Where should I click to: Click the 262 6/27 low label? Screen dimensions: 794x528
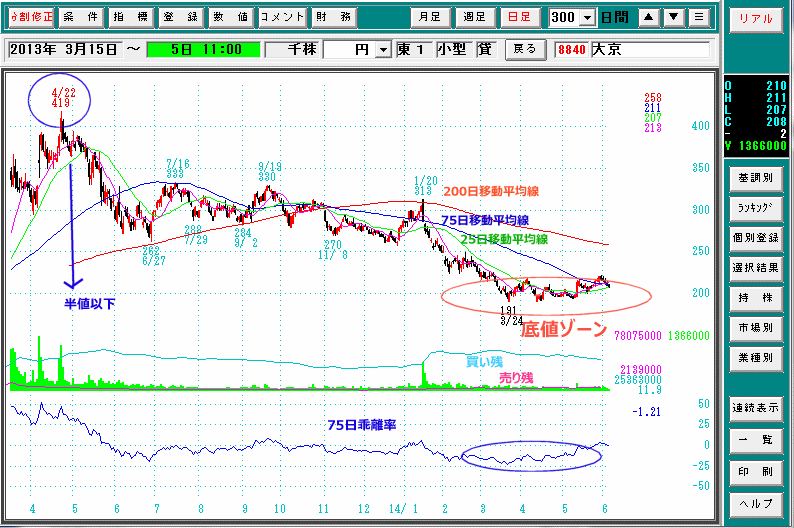click(153, 256)
